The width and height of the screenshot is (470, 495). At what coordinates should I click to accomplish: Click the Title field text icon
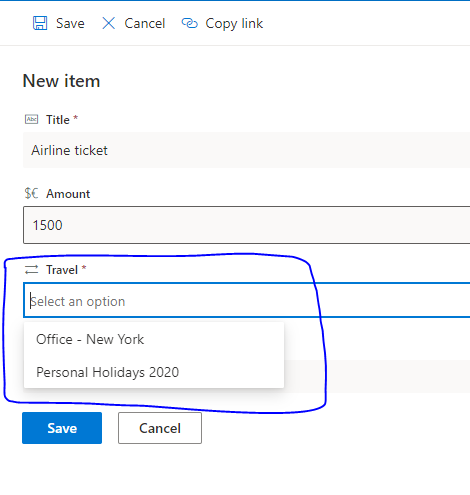point(32,119)
